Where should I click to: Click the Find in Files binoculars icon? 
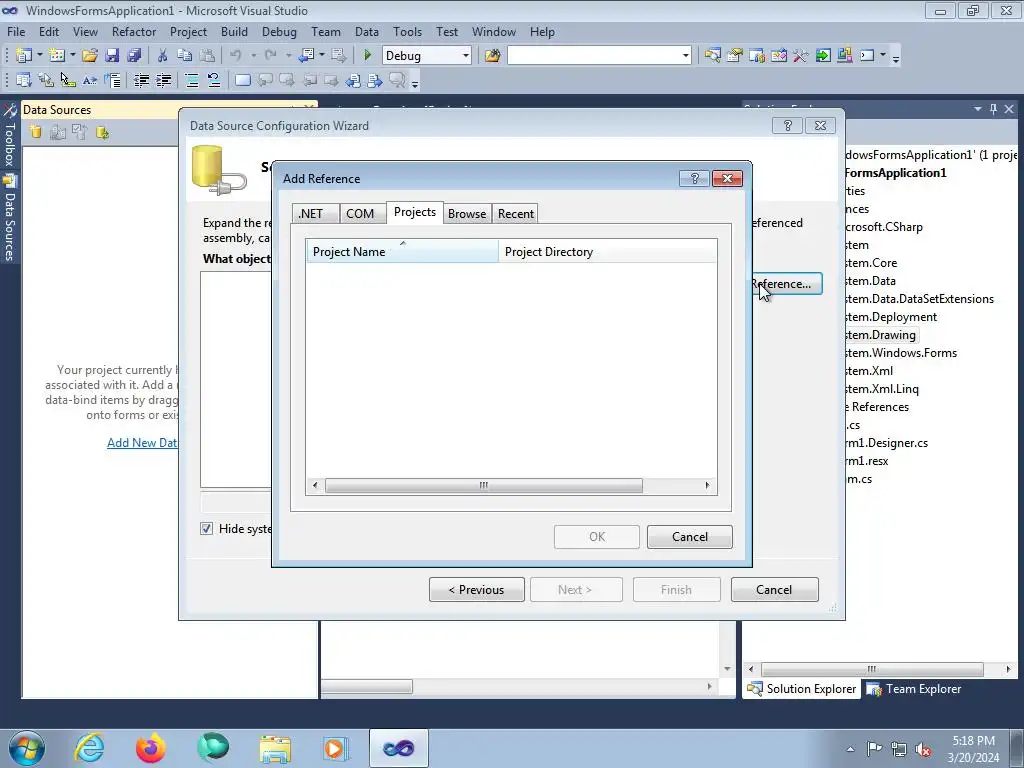click(492, 56)
